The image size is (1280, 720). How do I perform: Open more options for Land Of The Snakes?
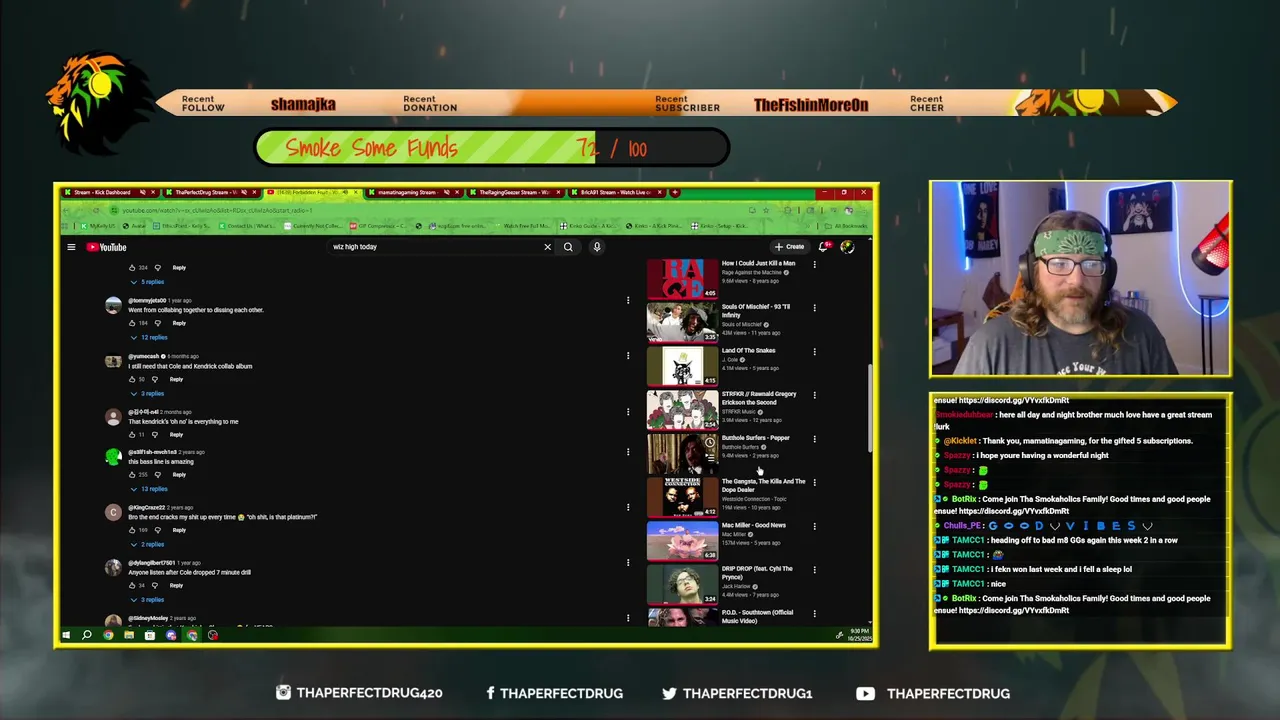click(814, 352)
